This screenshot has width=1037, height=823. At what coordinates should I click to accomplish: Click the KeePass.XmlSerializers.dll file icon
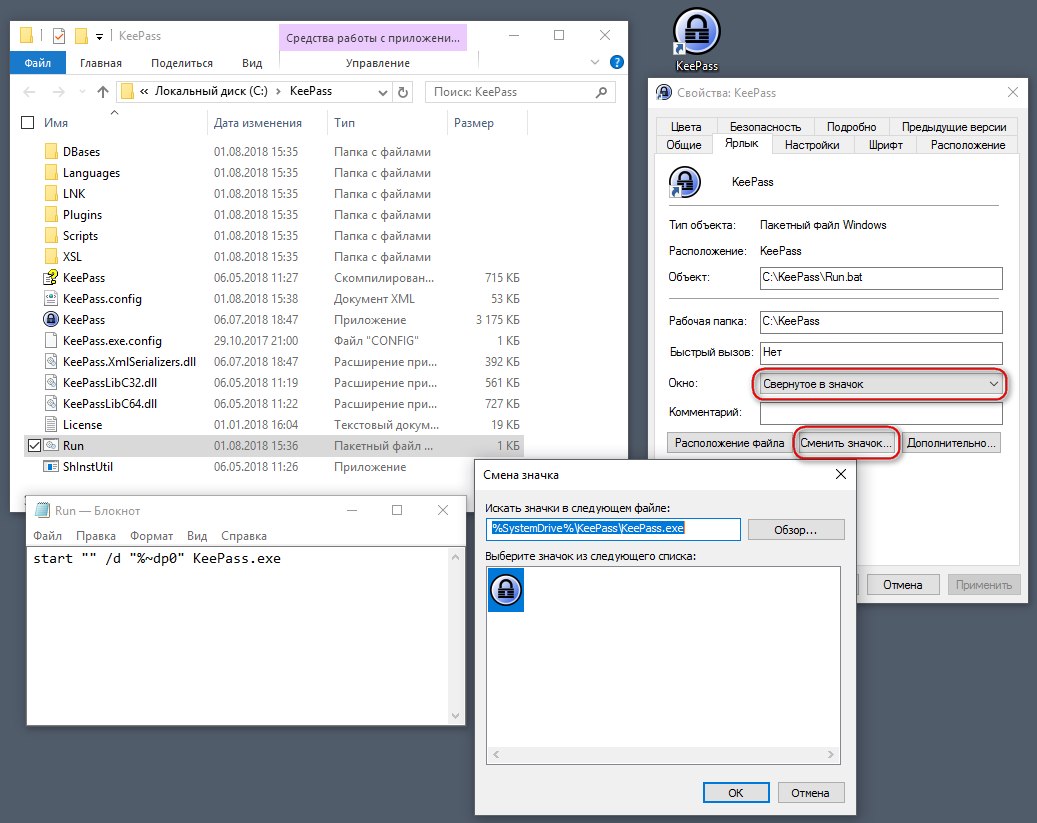click(51, 362)
